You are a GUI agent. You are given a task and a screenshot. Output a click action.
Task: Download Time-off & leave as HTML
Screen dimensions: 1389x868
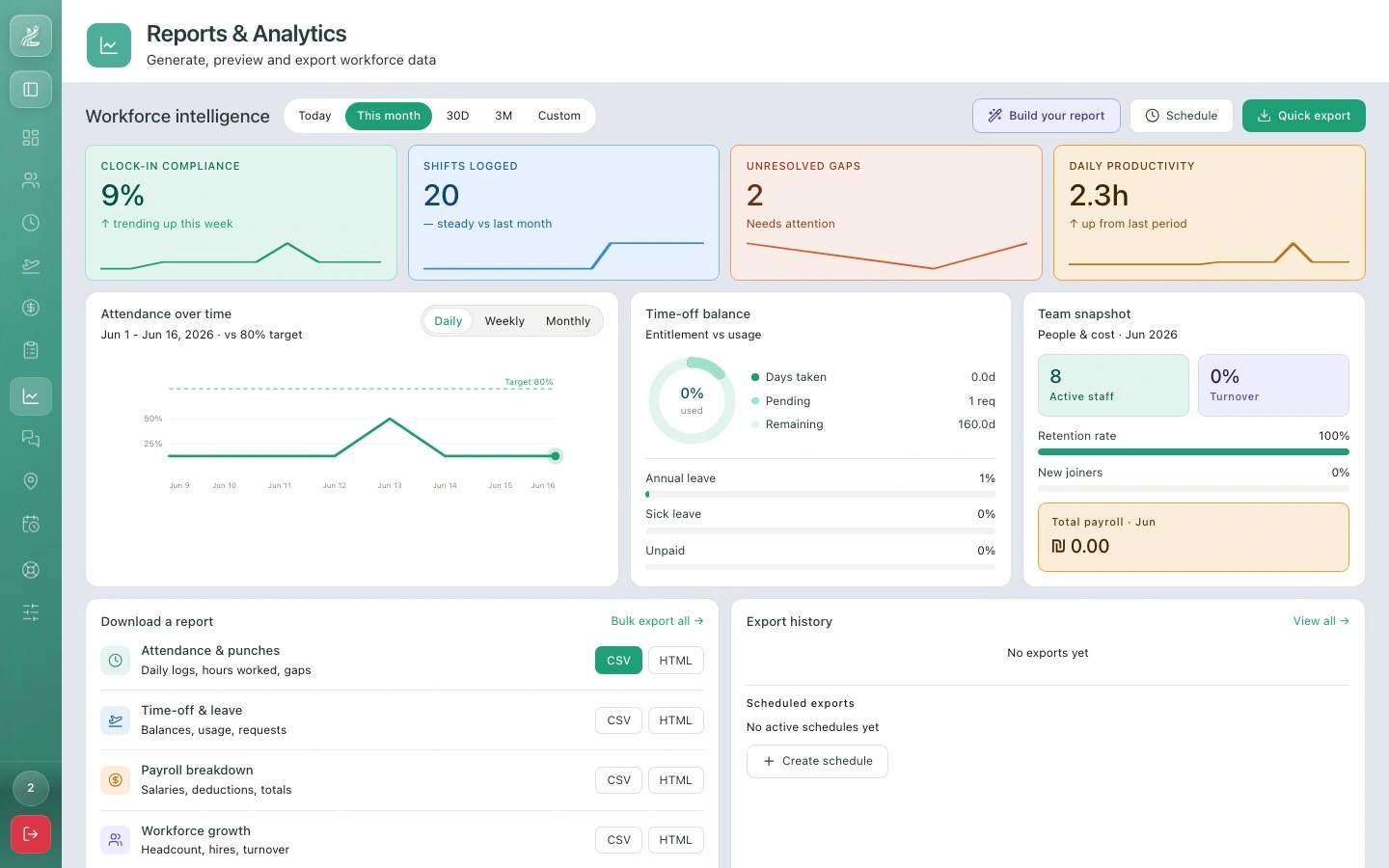tap(675, 720)
